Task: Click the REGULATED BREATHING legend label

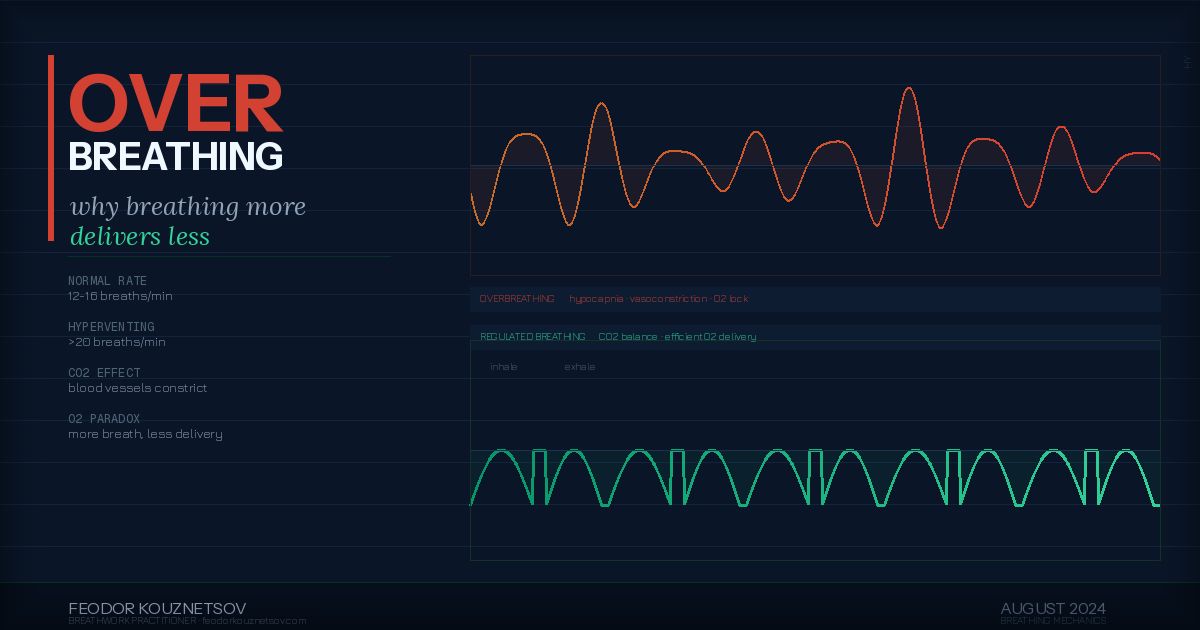Action: (533, 337)
